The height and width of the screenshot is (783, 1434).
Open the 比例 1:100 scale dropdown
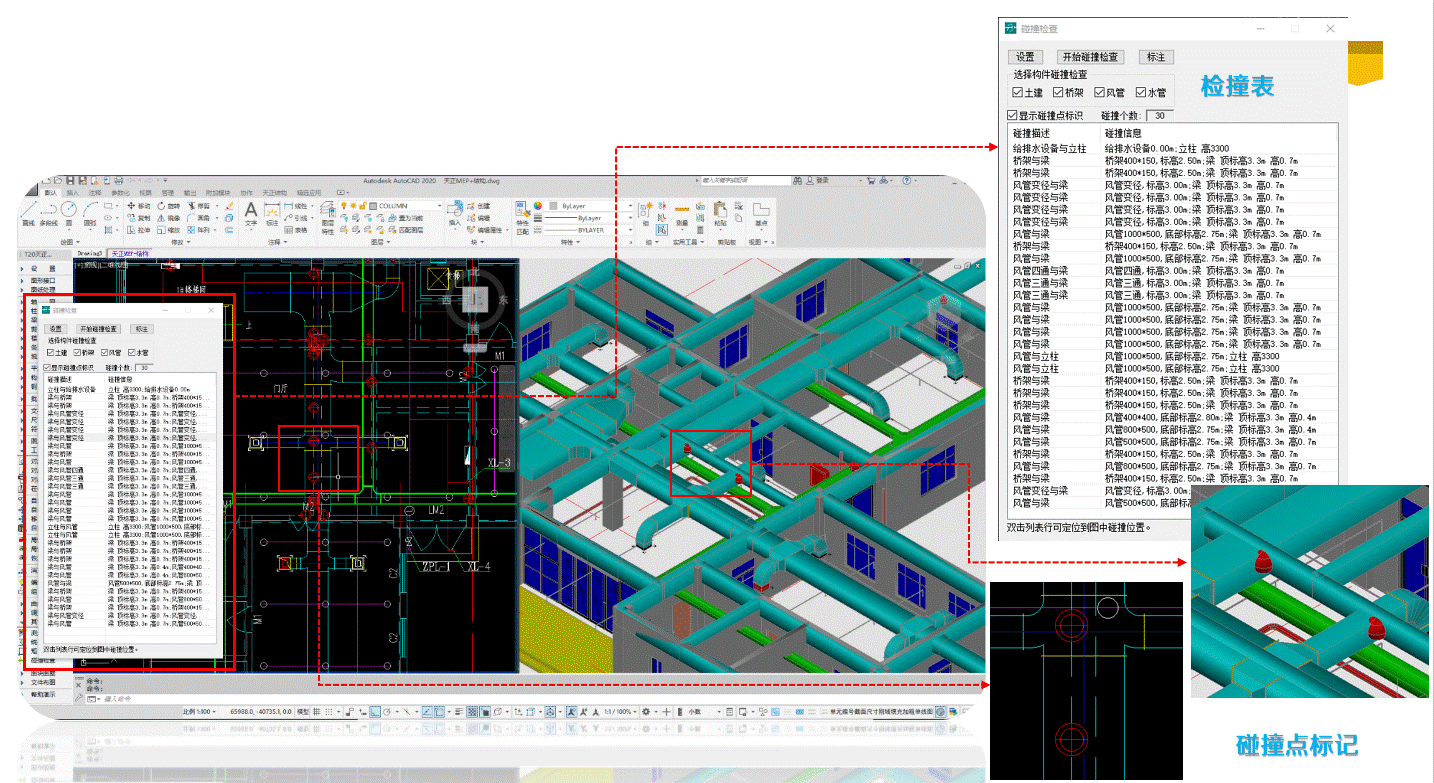197,711
